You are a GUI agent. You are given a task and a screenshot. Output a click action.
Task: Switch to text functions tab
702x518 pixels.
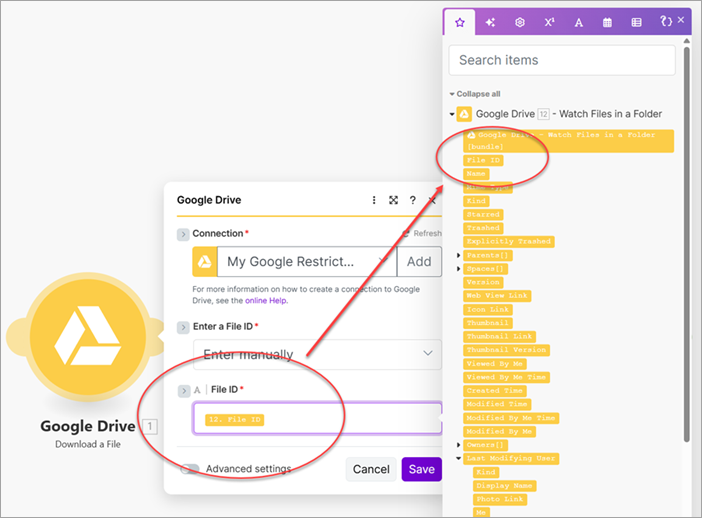578,21
